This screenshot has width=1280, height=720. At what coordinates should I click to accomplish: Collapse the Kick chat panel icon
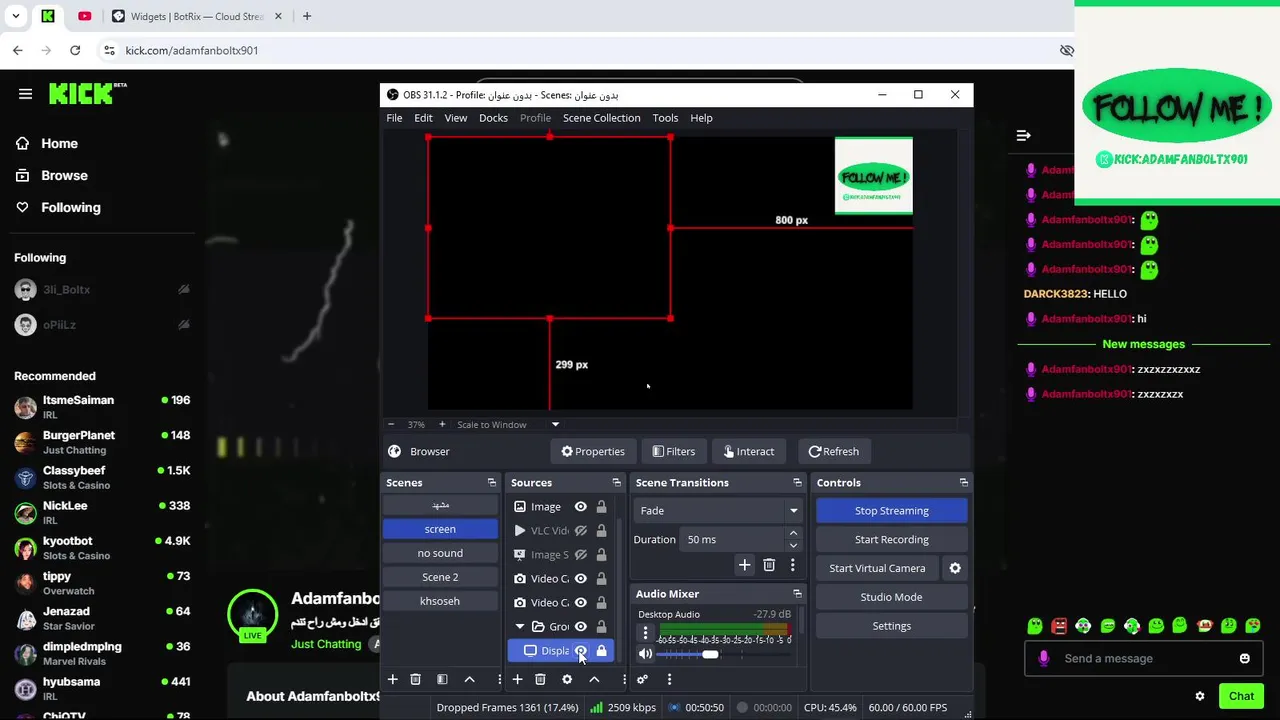(1023, 135)
